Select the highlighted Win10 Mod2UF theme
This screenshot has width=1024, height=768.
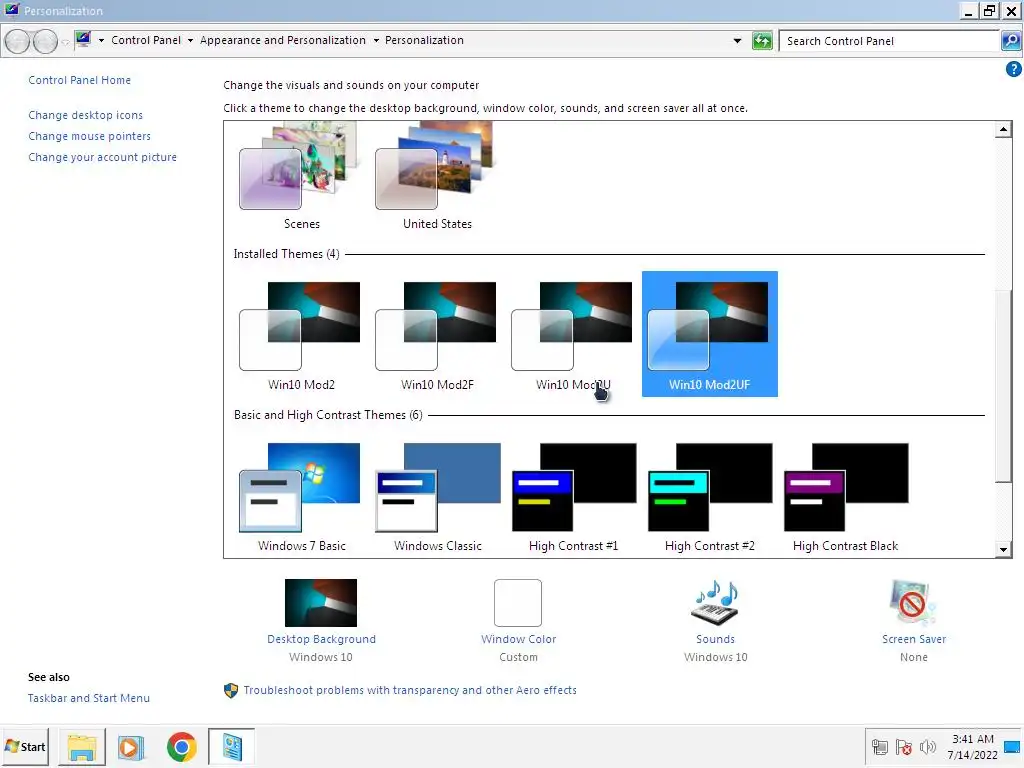click(709, 334)
